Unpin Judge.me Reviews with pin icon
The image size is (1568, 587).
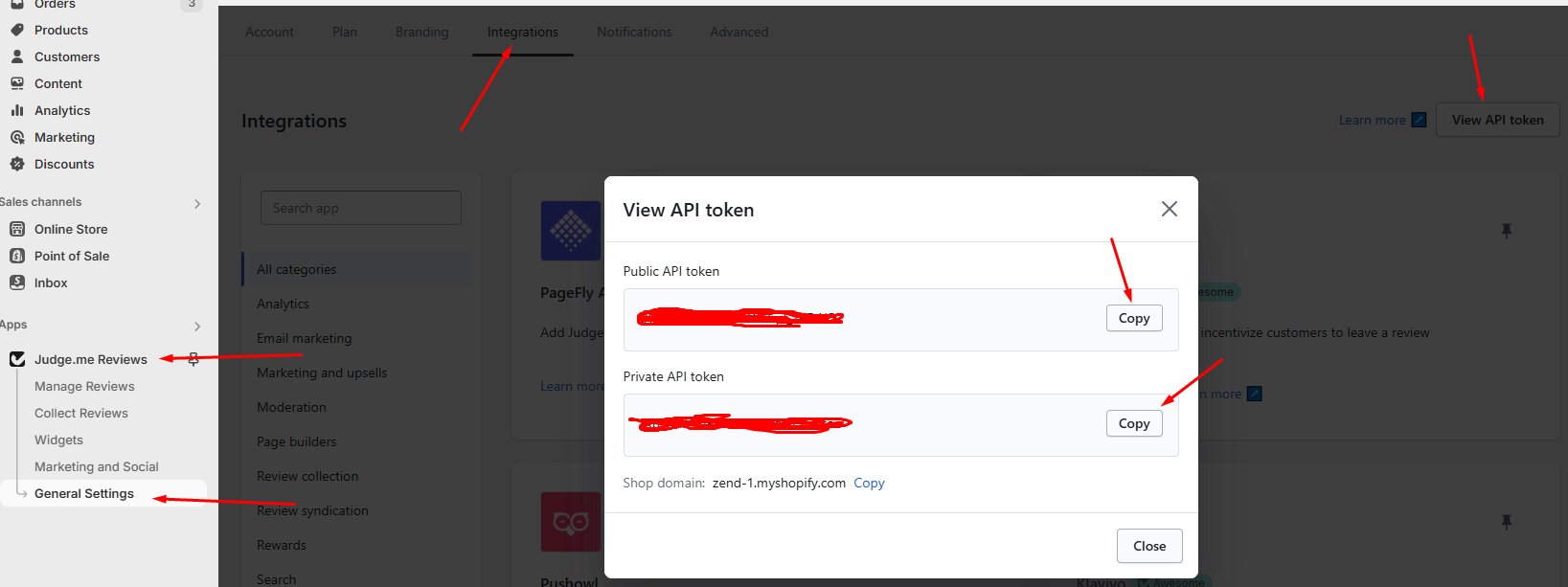[193, 359]
